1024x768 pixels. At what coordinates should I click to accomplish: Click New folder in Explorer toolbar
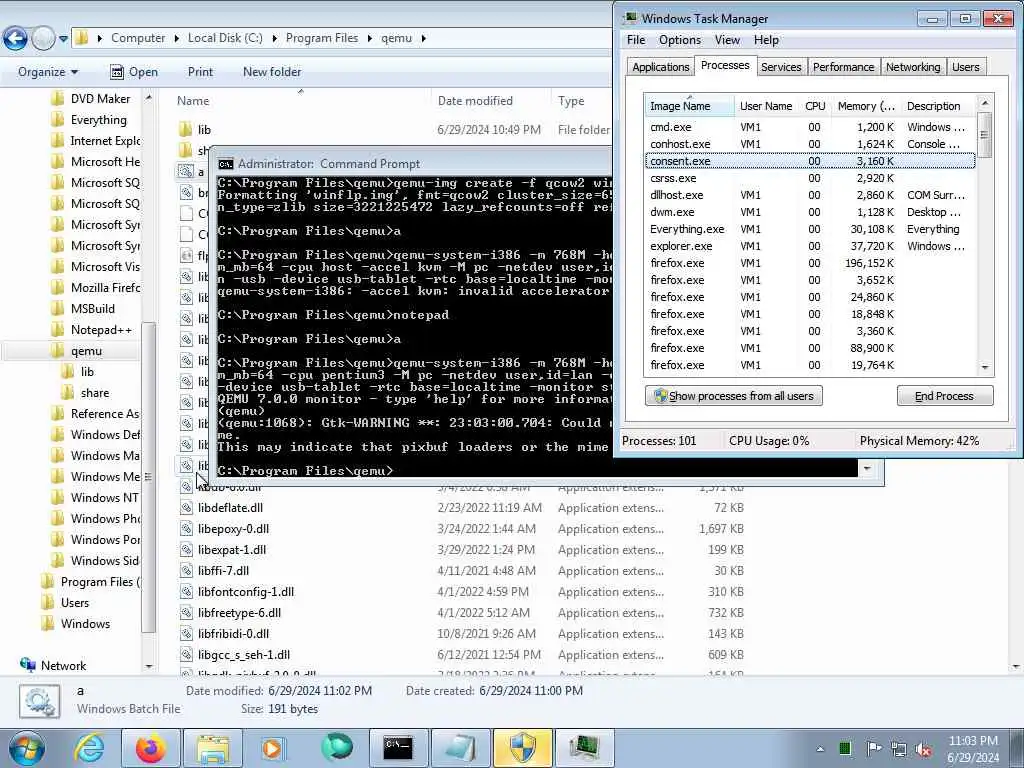tap(272, 72)
